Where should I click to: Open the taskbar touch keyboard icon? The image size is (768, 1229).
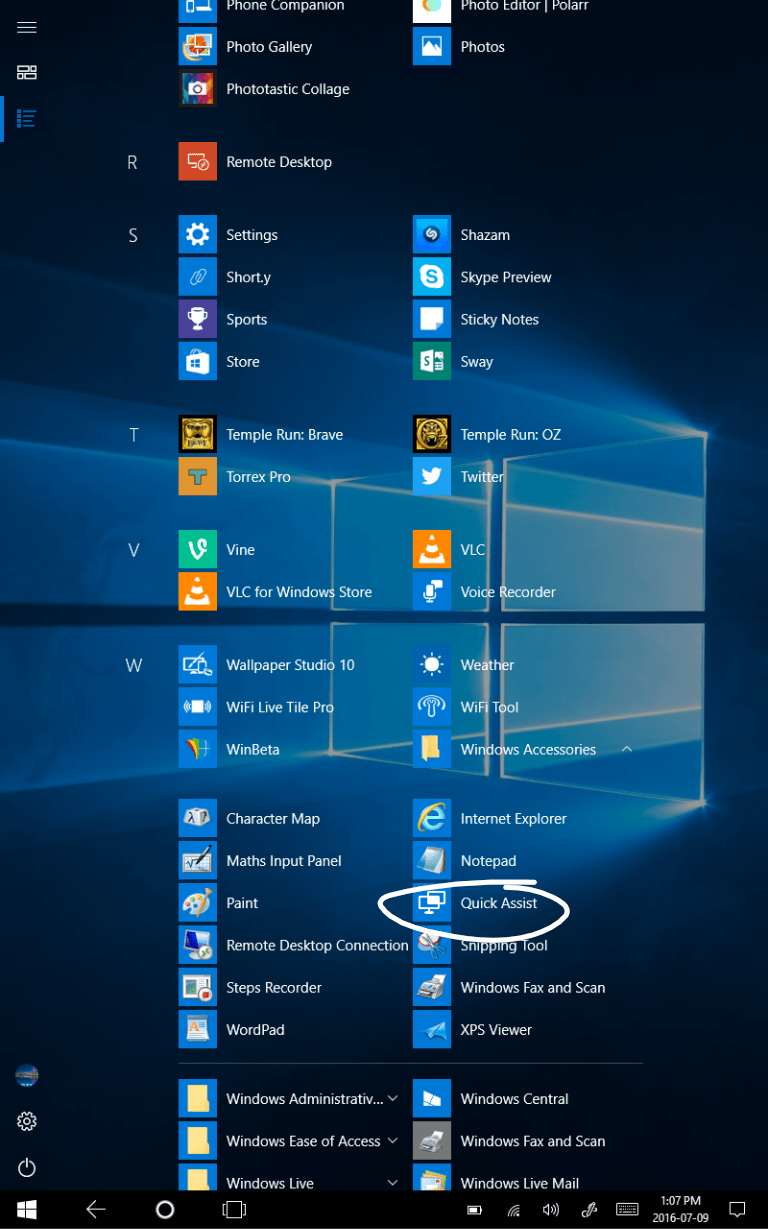(627, 1210)
